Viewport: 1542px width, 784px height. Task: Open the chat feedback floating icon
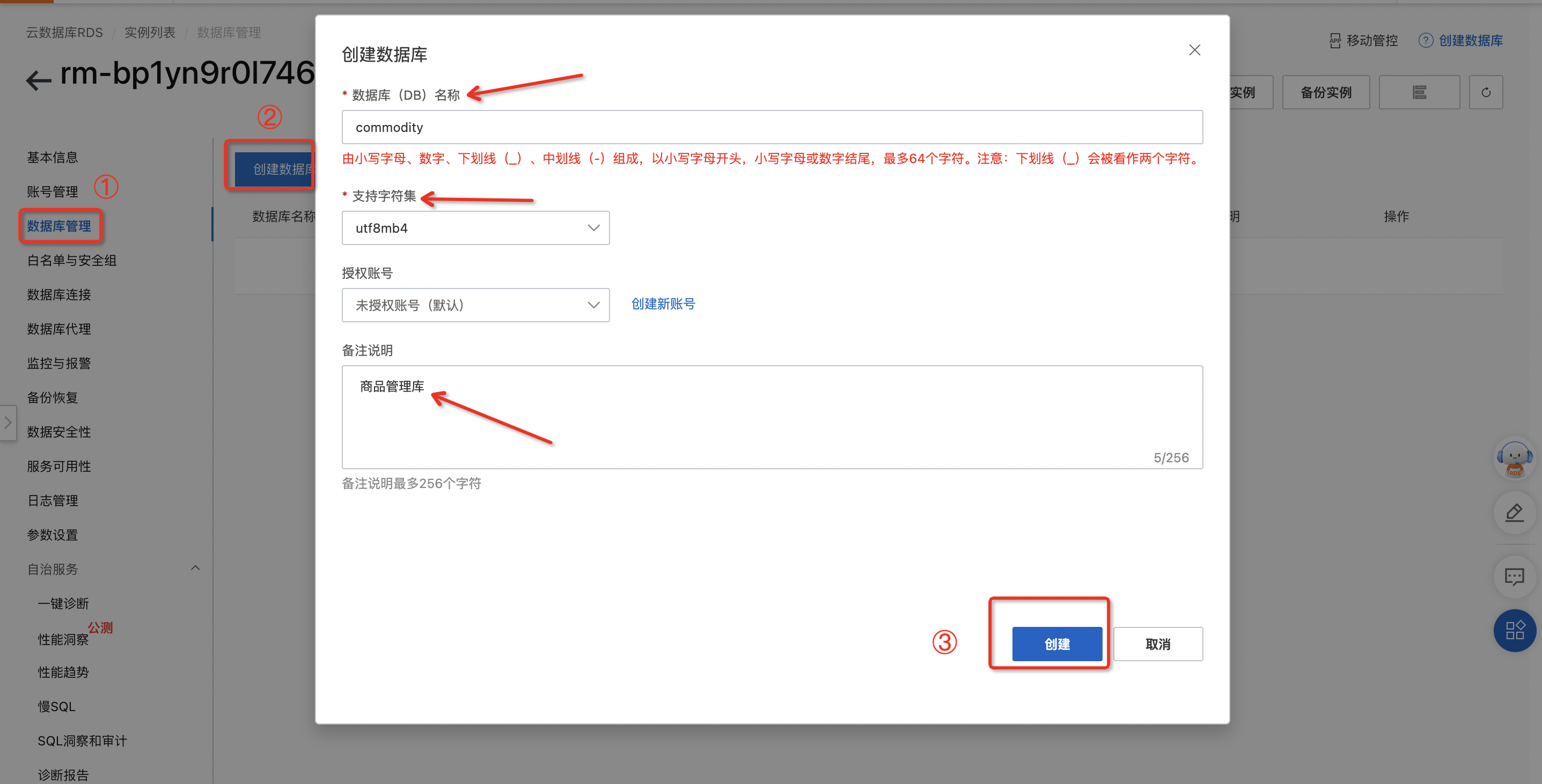pyautogui.click(x=1514, y=577)
